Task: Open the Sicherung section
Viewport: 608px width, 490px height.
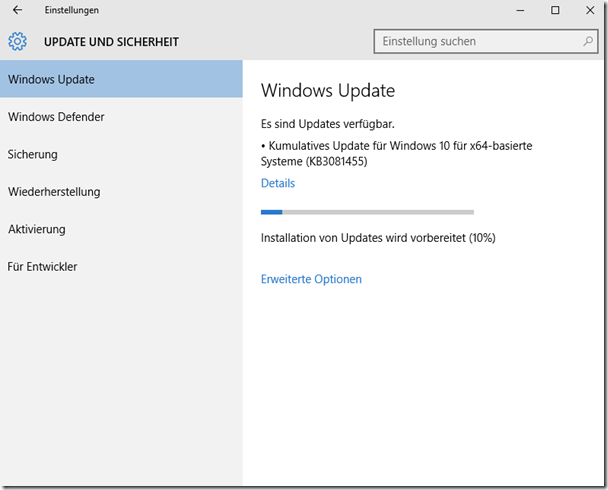Action: [x=121, y=154]
